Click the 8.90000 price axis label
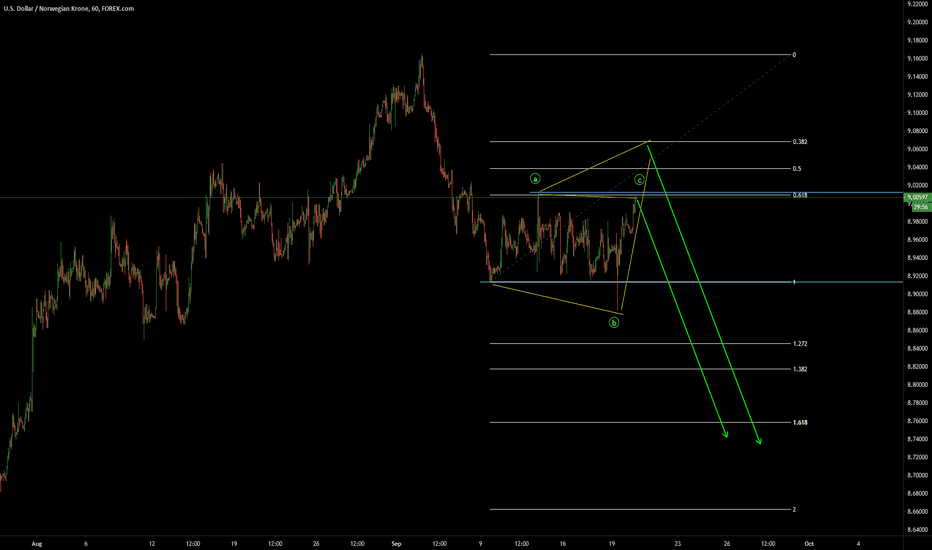The height and width of the screenshot is (550, 932). click(x=917, y=294)
